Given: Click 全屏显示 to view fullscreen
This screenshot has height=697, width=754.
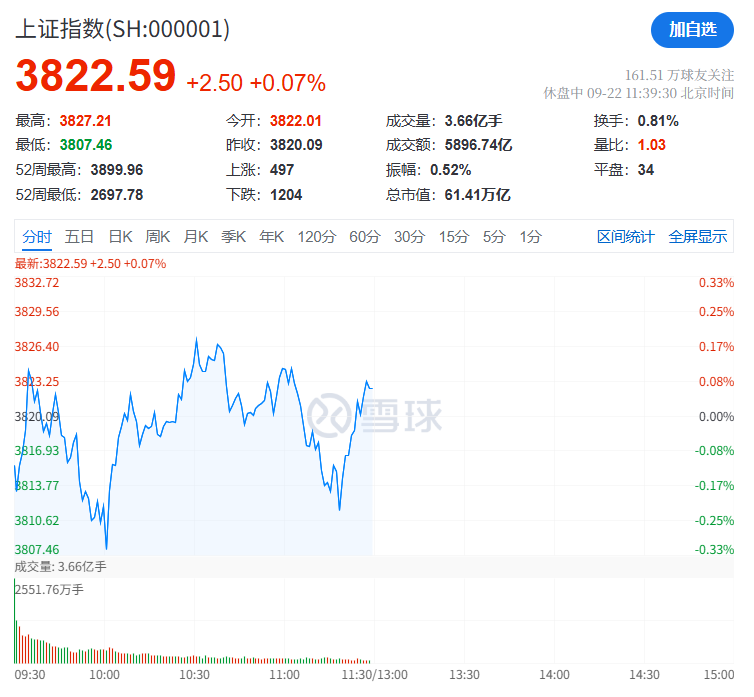Looking at the screenshot, I should 697,237.
